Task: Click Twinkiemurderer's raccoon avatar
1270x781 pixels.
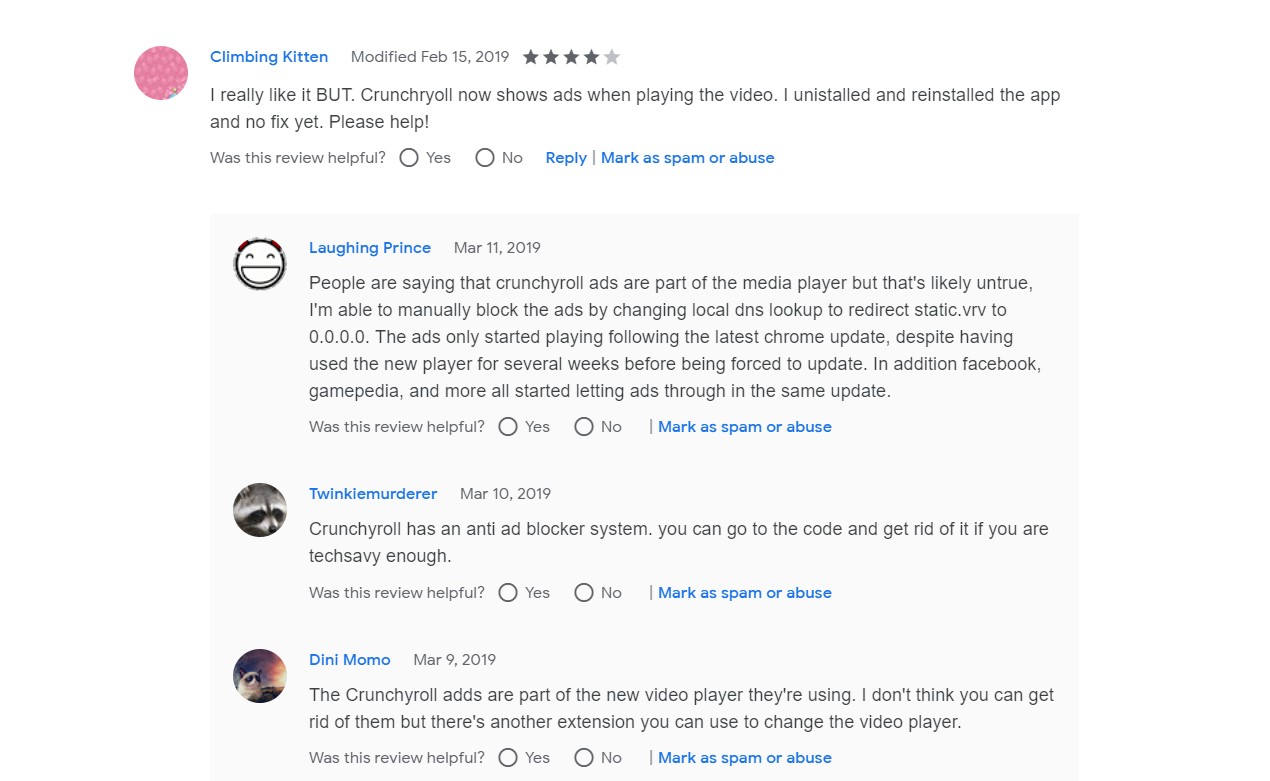Action: [260, 510]
